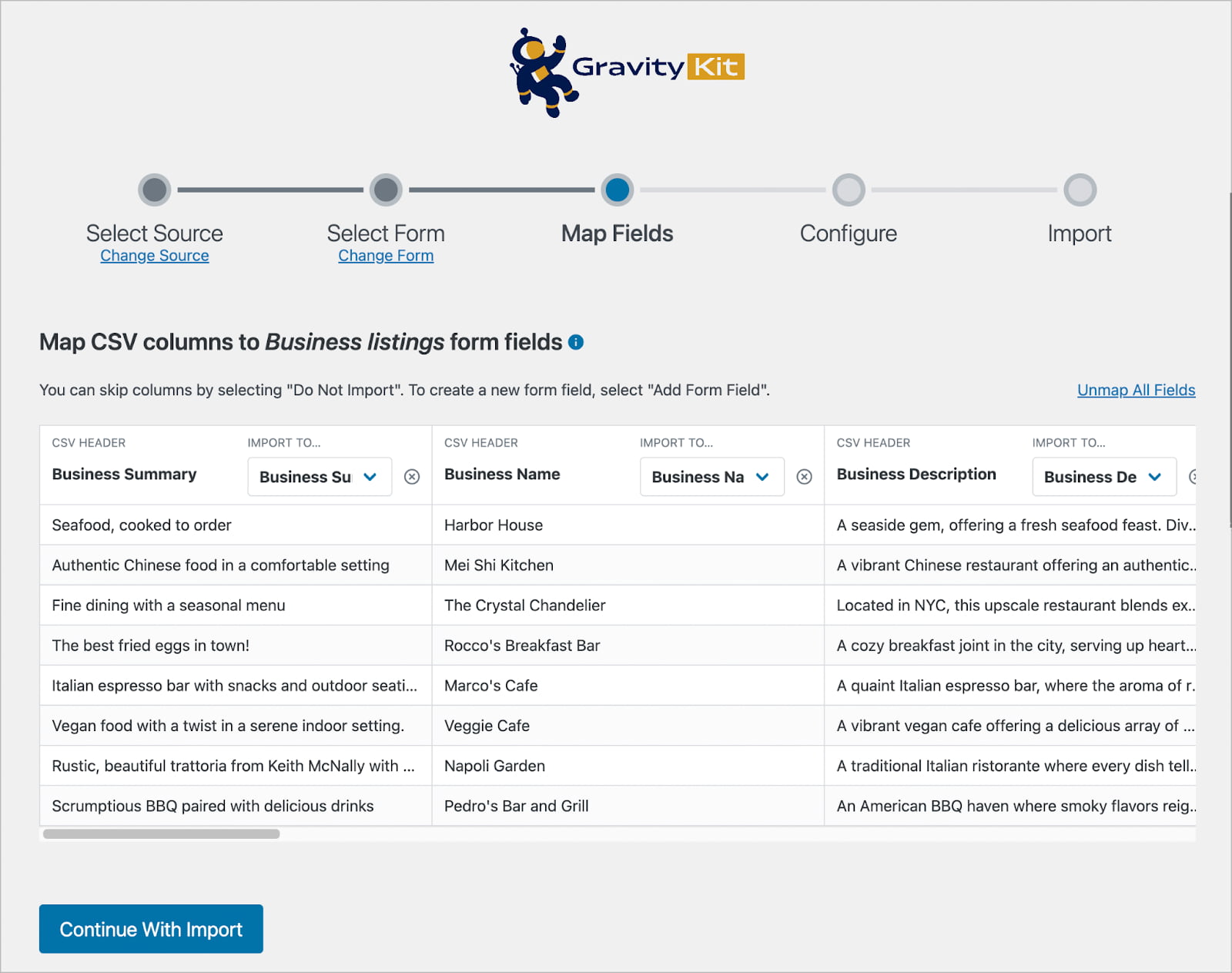Click the Unmap All Fields link
The width and height of the screenshot is (1232, 973).
1137,390
